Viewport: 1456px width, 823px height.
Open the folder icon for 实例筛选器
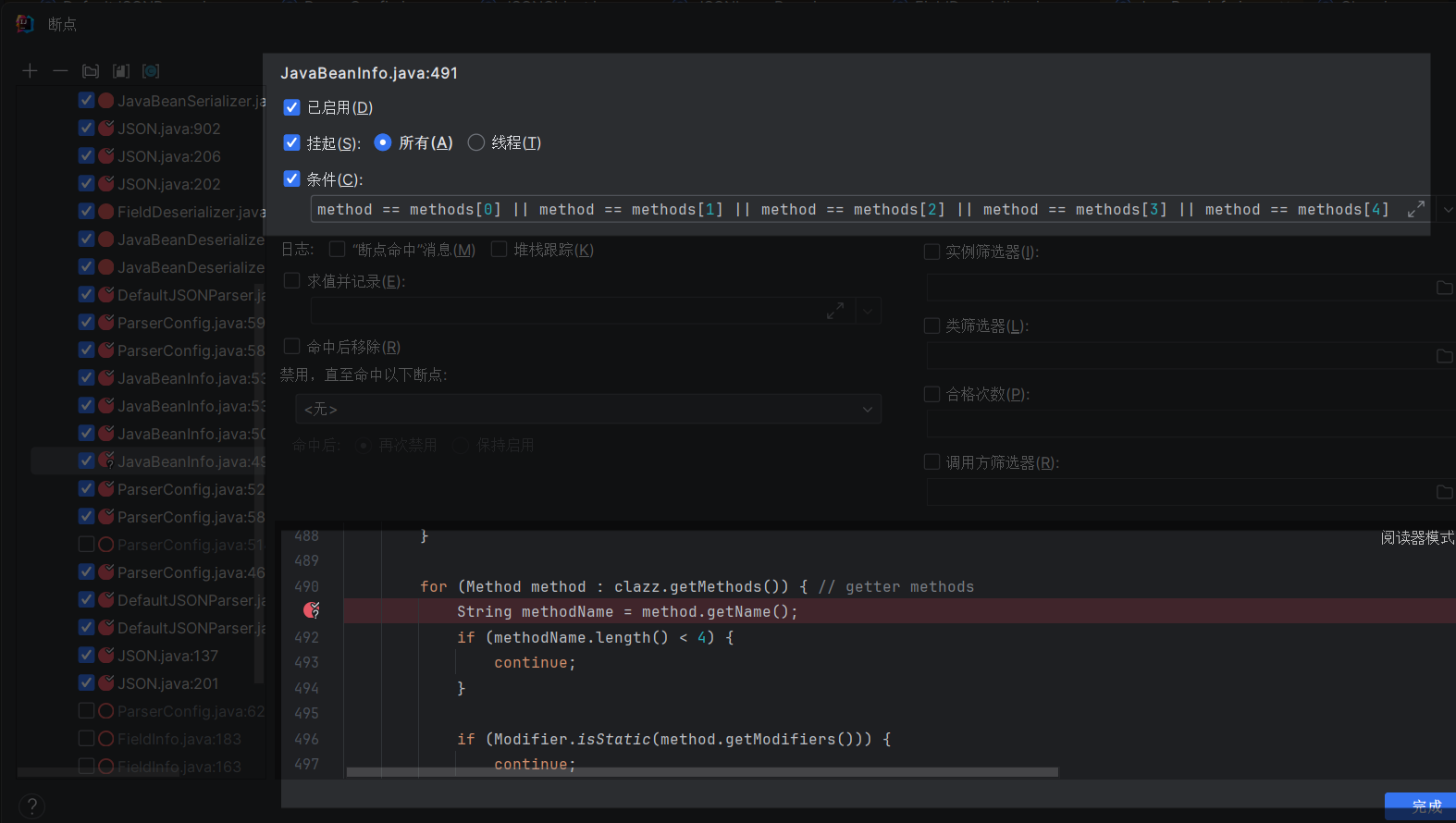[1444, 288]
